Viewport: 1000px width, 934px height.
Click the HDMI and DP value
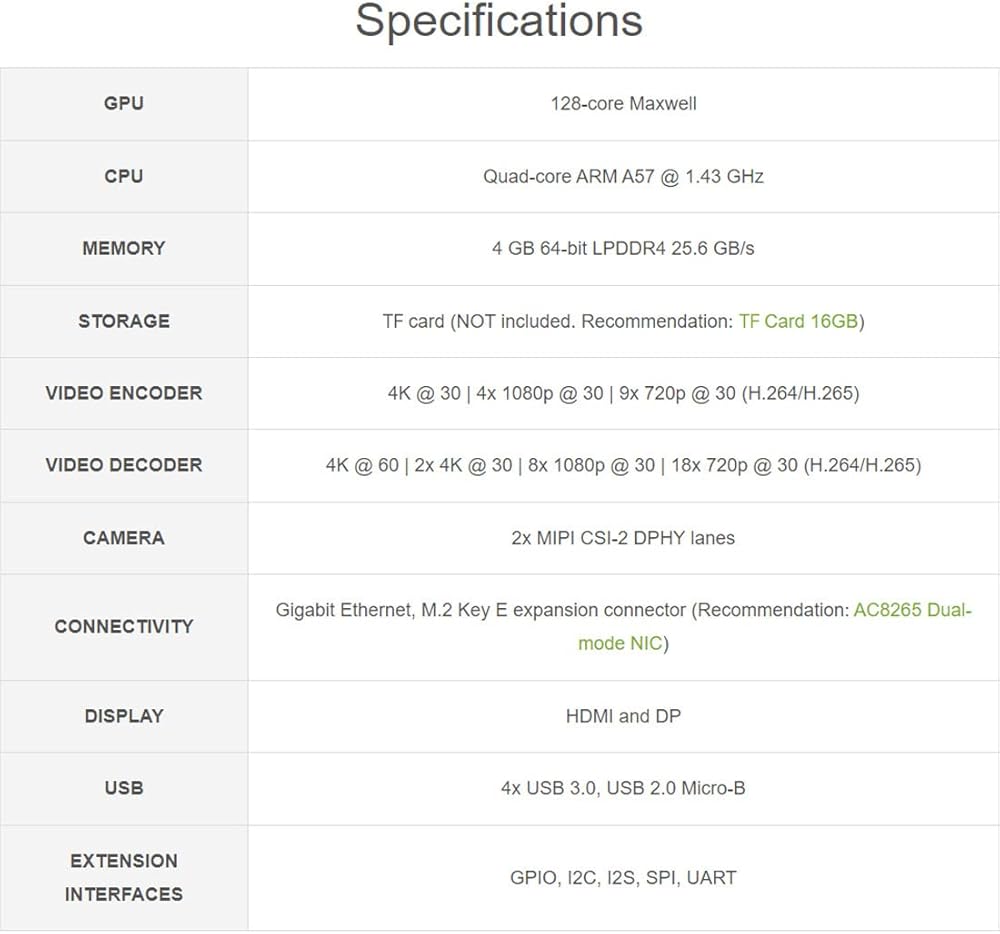(x=623, y=716)
